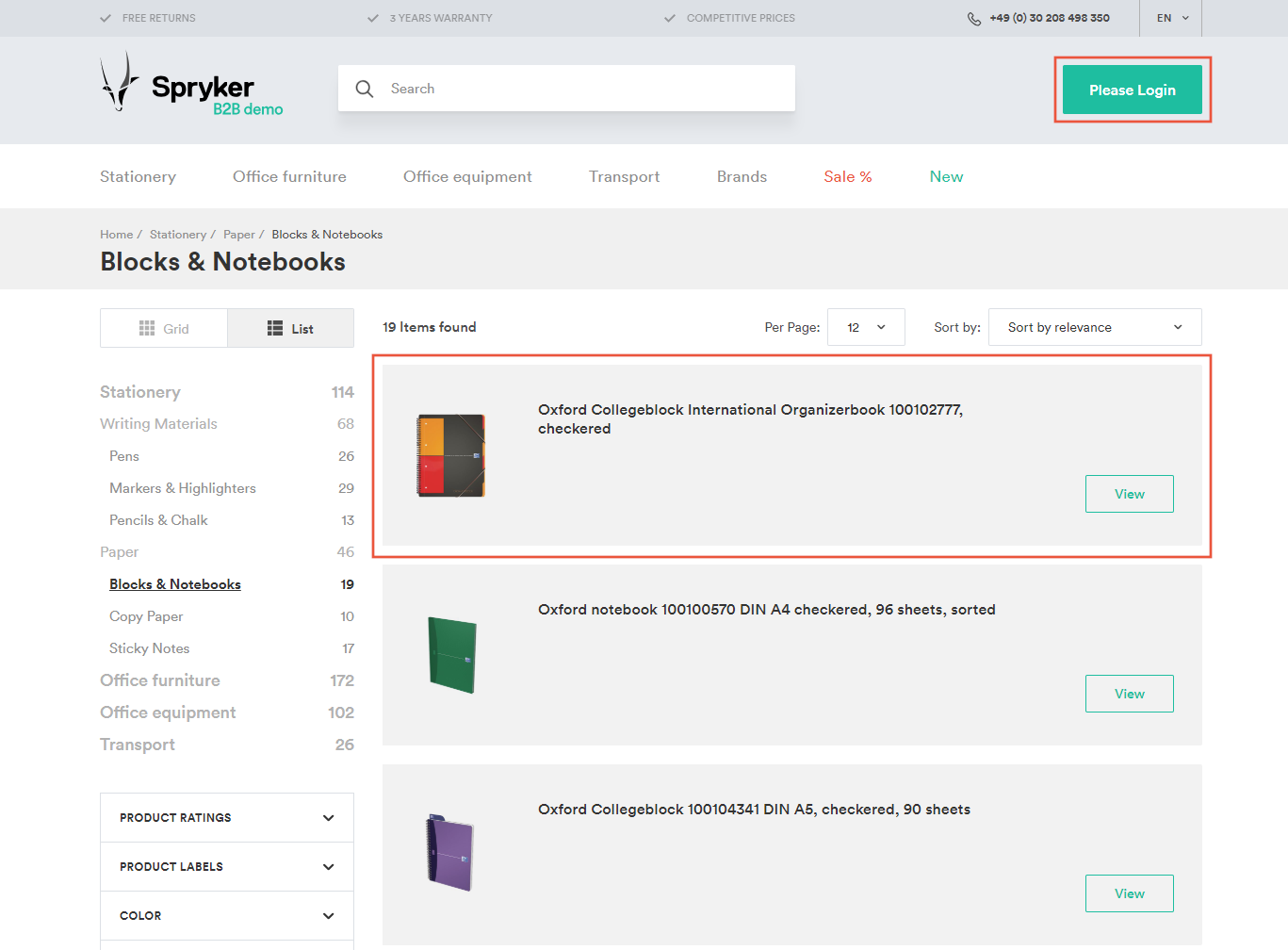Screen dimensions: 1288x950
Task: Click the 19 Items found text
Action: [x=430, y=327]
